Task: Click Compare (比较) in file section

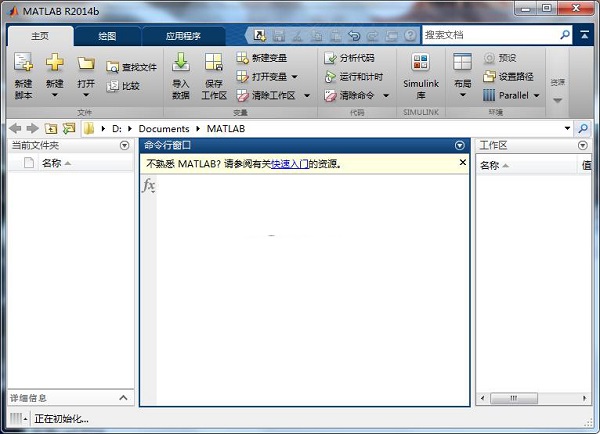Action: [x=123, y=86]
